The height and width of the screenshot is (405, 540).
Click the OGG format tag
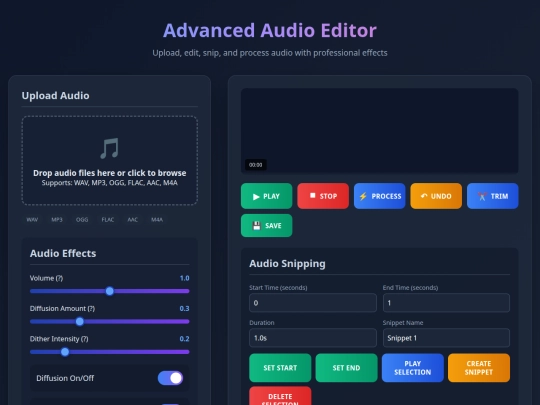click(x=82, y=220)
